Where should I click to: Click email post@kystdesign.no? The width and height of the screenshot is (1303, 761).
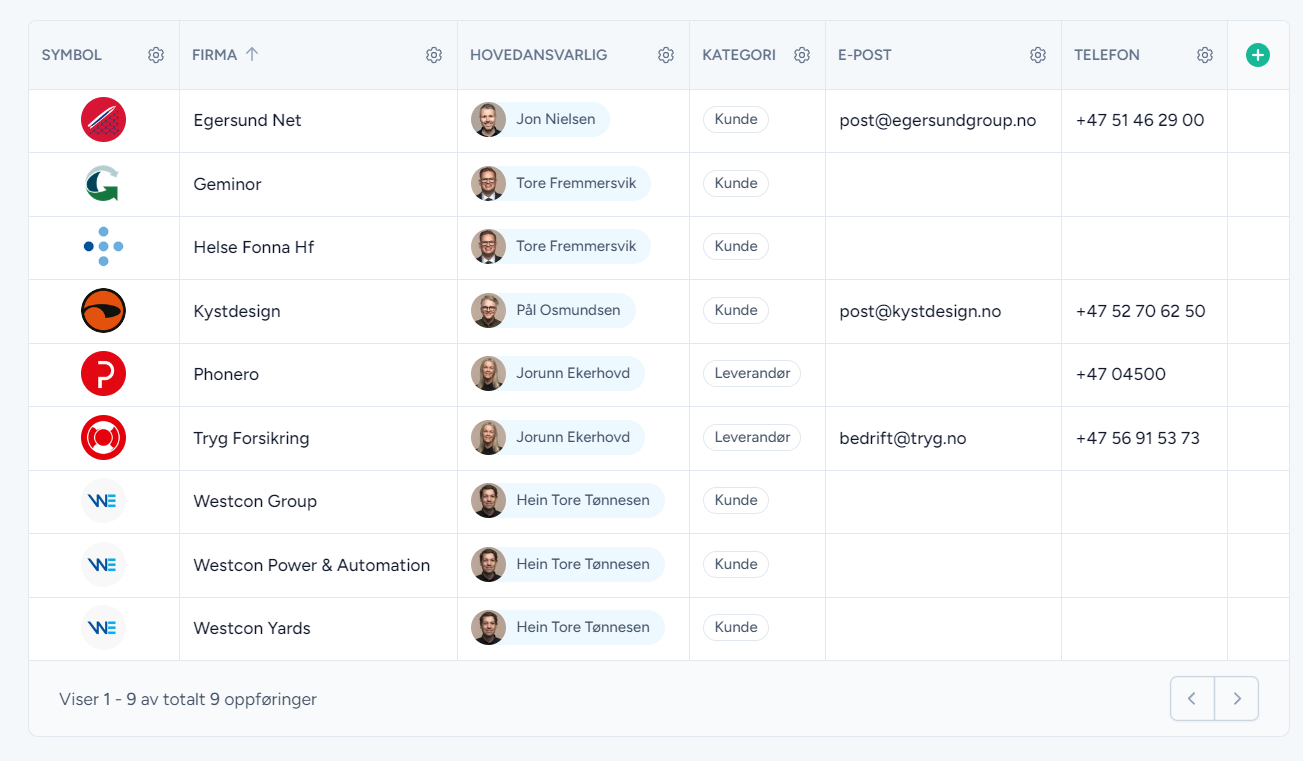920,311
